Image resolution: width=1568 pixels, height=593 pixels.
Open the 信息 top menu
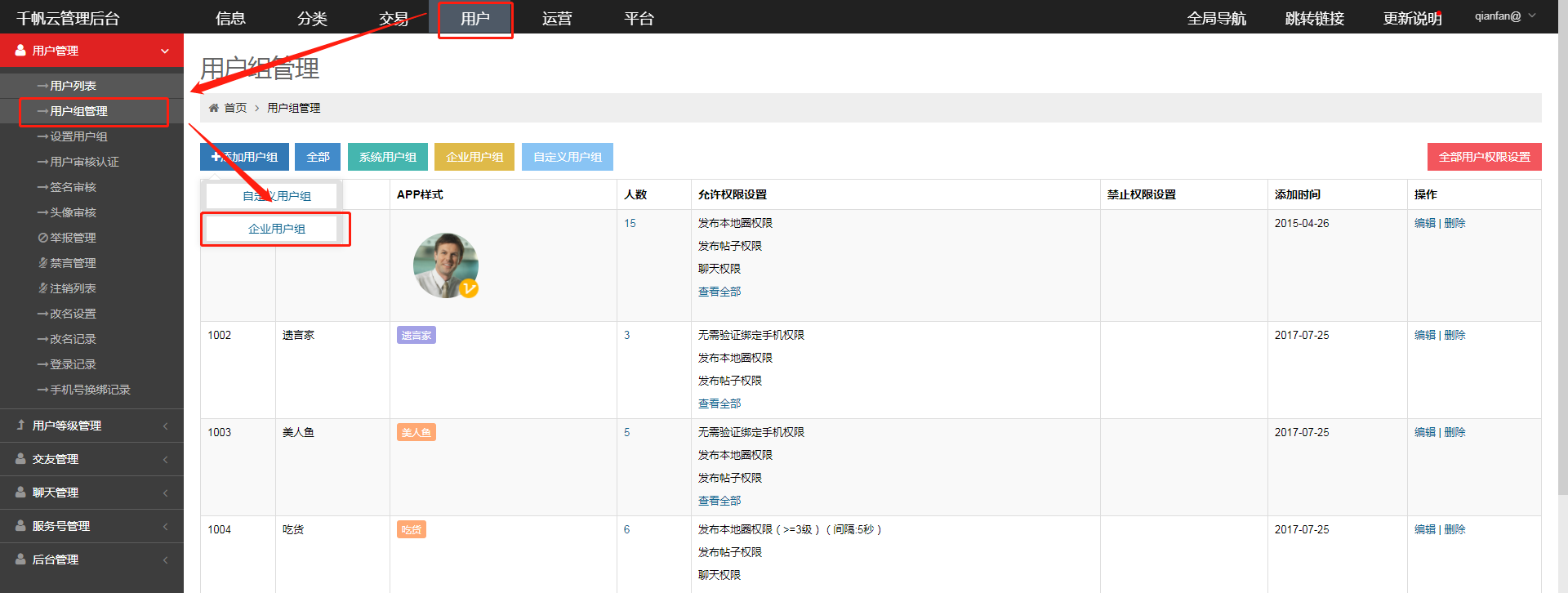pos(230,18)
